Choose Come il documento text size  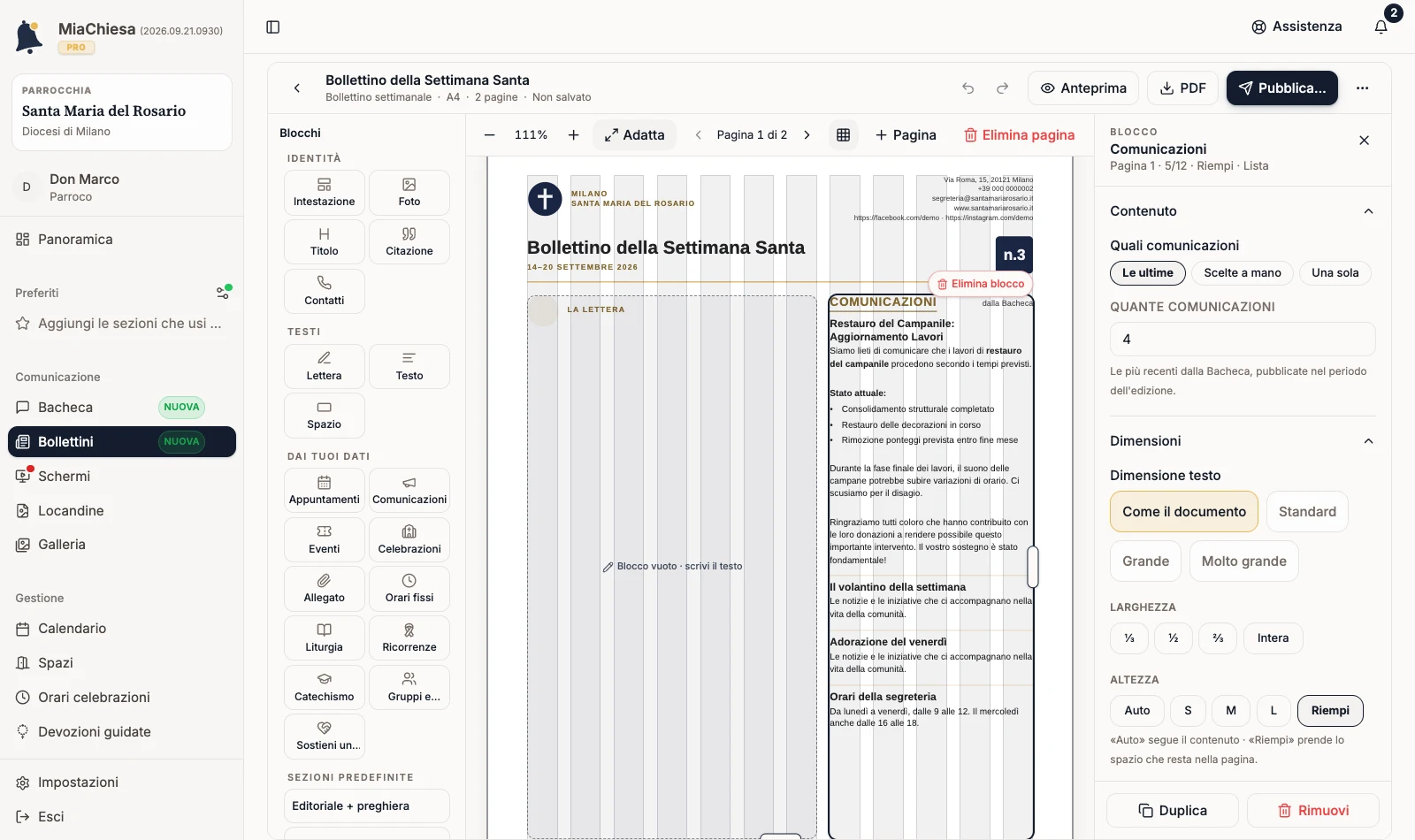pos(1184,512)
